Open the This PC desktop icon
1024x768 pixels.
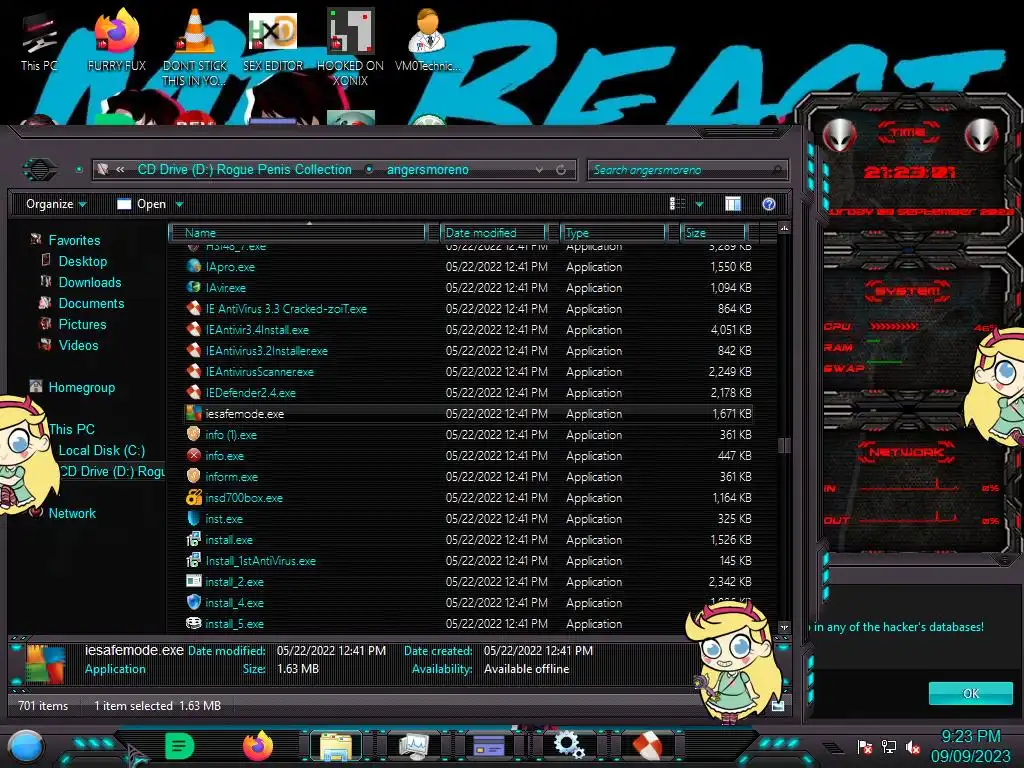pos(39,42)
